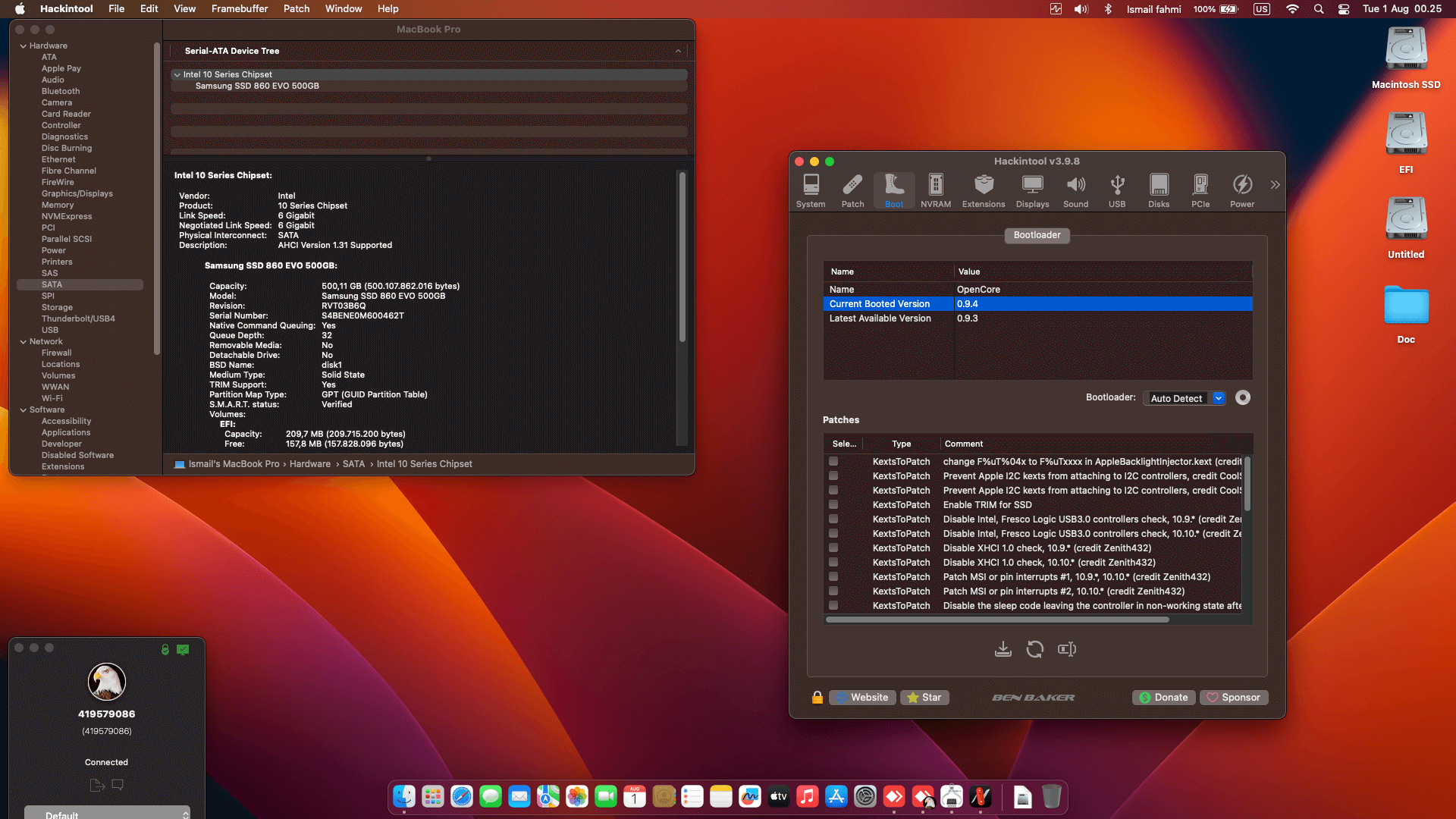Enable the 'Enable TRIM for SSD' patch
The image size is (1456, 819).
834,504
